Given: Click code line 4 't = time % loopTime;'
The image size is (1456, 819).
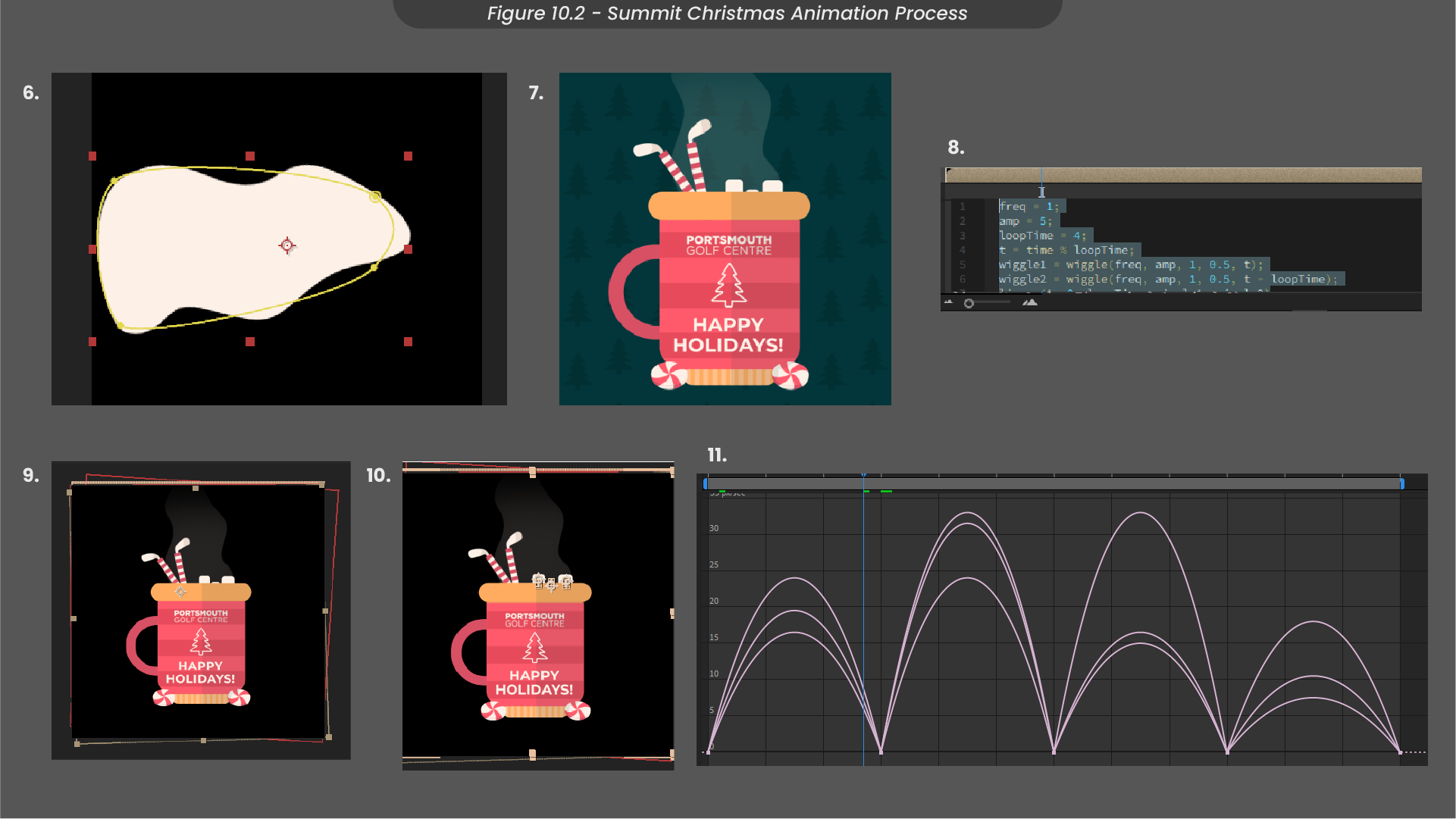Looking at the screenshot, I should point(1066,250).
